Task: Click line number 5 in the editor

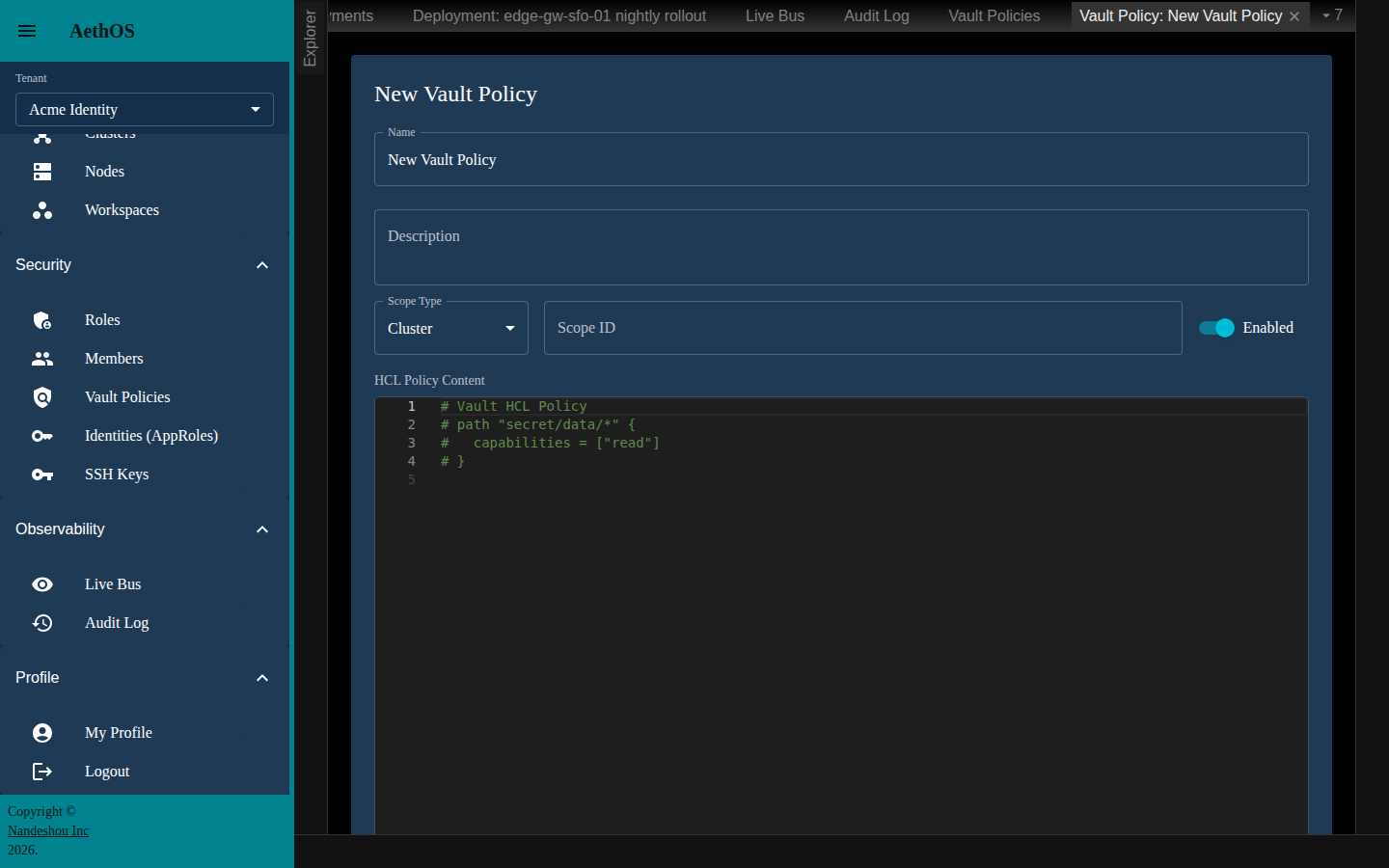Action: 412,479
